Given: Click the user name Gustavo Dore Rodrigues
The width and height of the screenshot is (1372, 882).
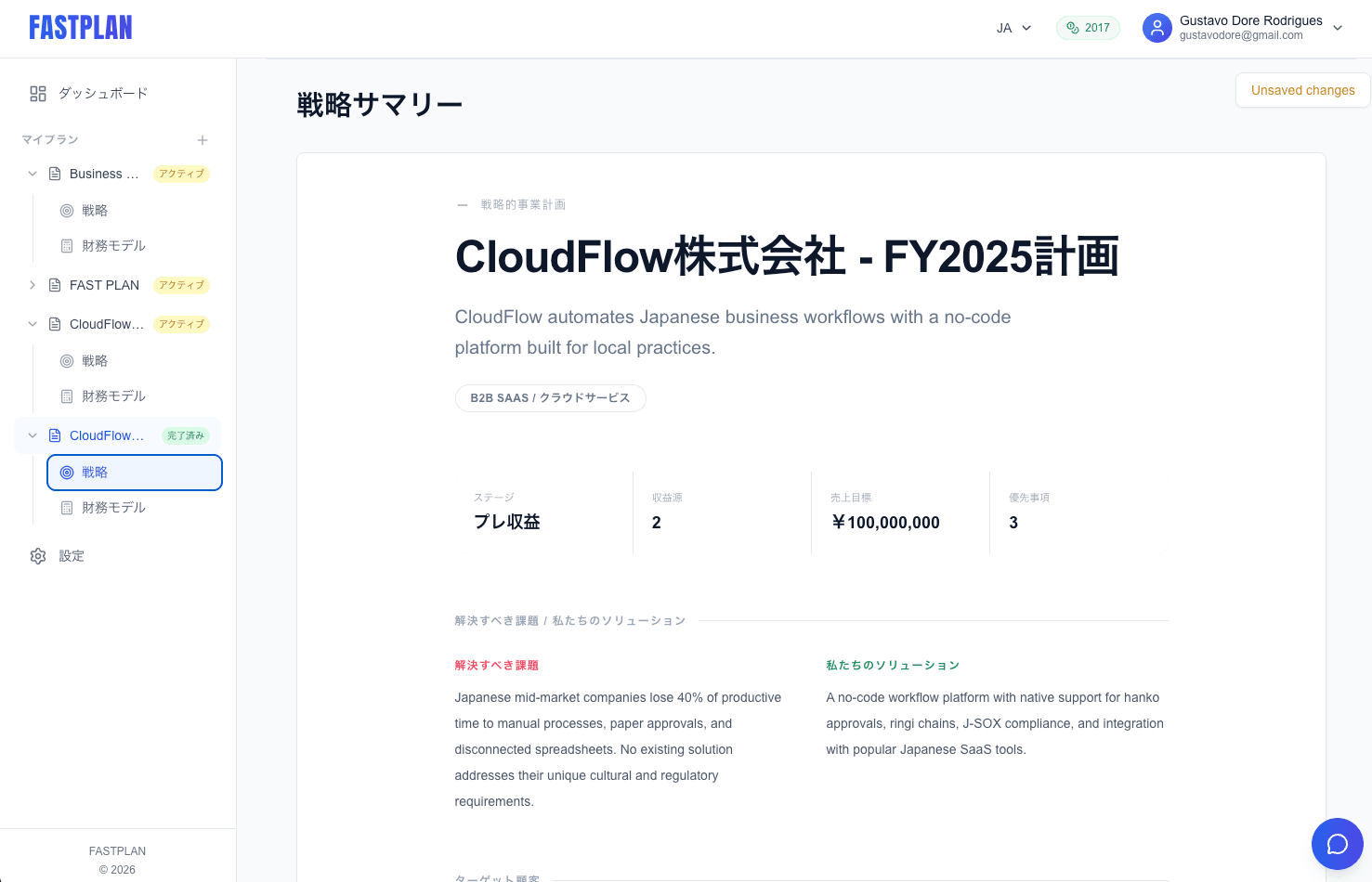Looking at the screenshot, I should 1251,20.
